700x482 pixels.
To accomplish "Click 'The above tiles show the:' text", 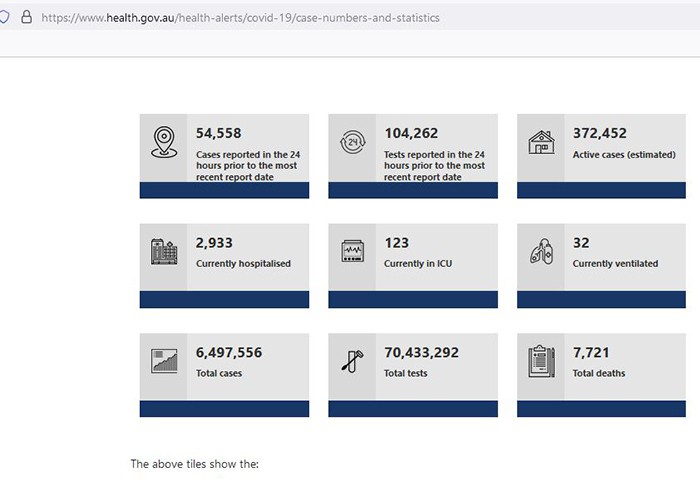I will click(194, 464).
